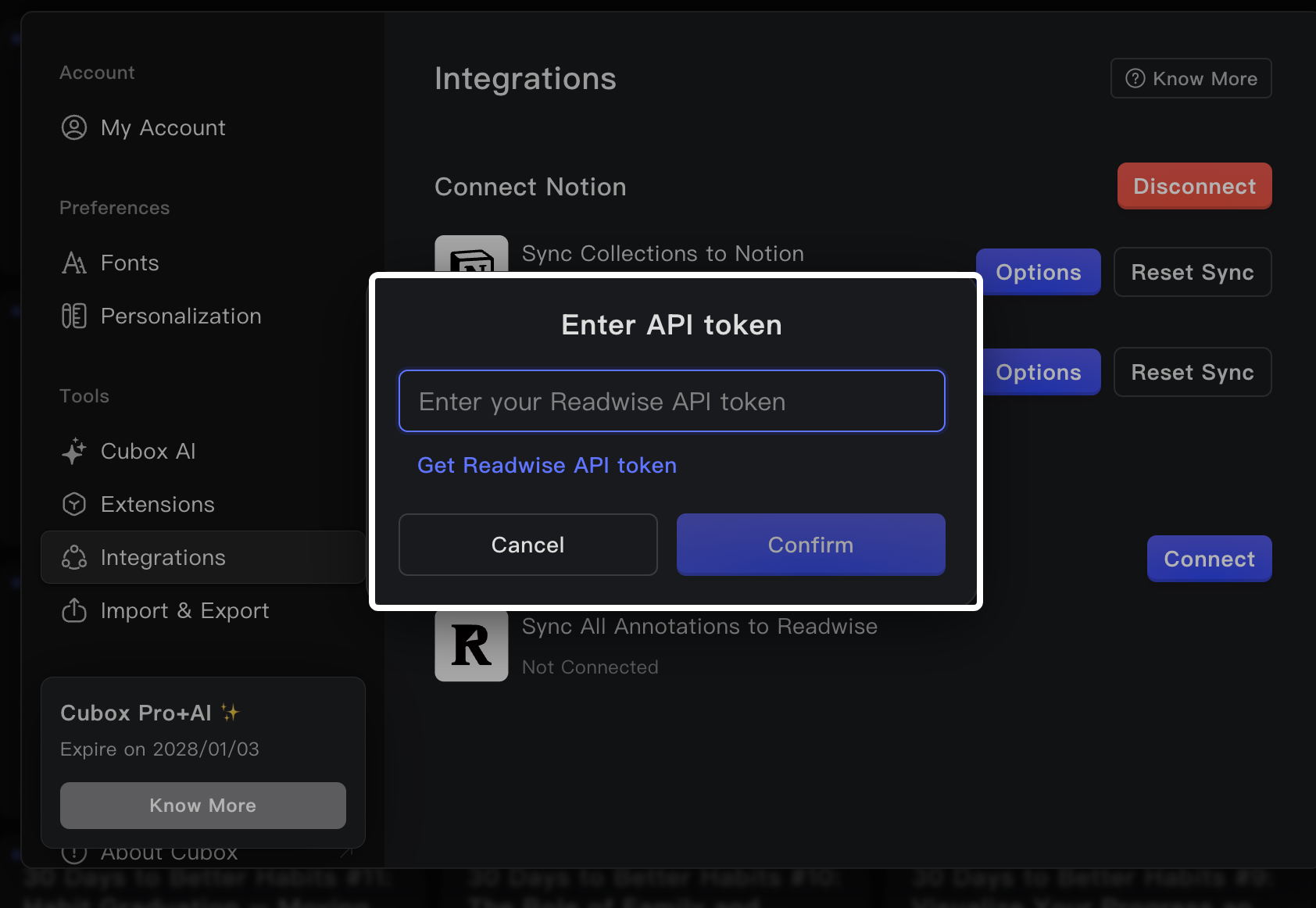Click the Readwise R logo icon

click(471, 646)
